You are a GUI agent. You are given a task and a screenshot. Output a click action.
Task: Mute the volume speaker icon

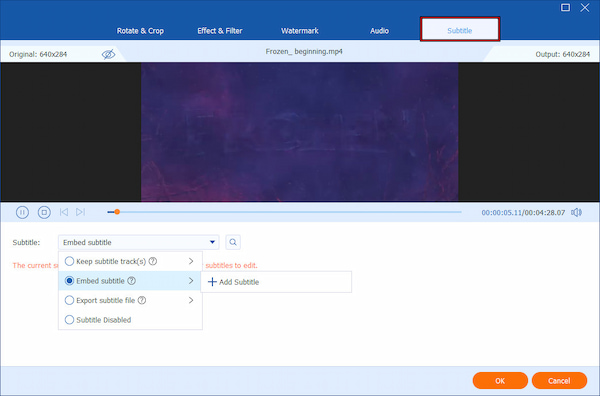click(576, 212)
